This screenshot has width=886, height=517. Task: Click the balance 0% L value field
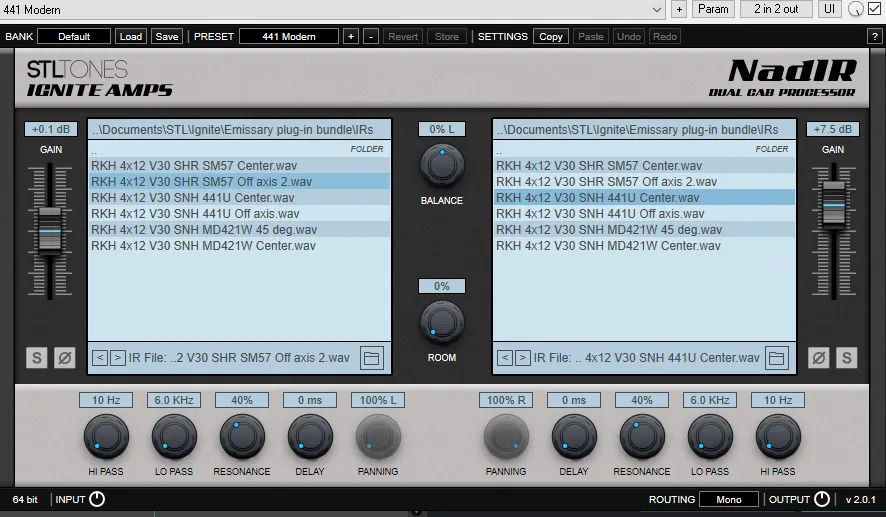click(442, 129)
